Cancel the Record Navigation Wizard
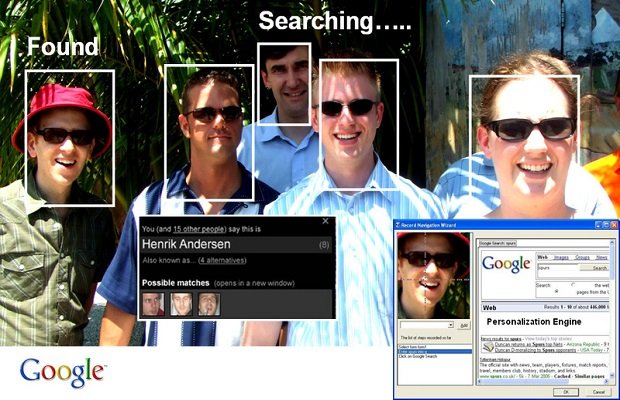Image resolution: width=620 pixels, height=400 pixels. click(x=599, y=392)
